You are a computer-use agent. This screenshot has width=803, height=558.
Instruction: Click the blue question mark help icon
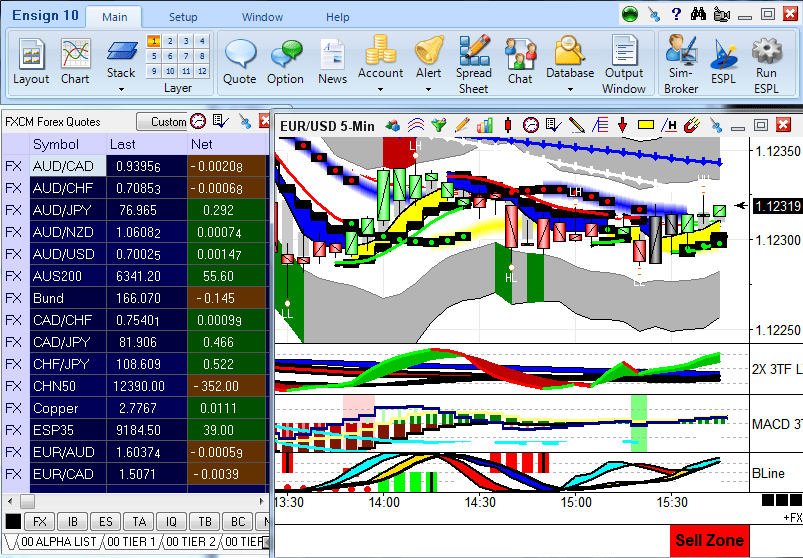pos(676,14)
